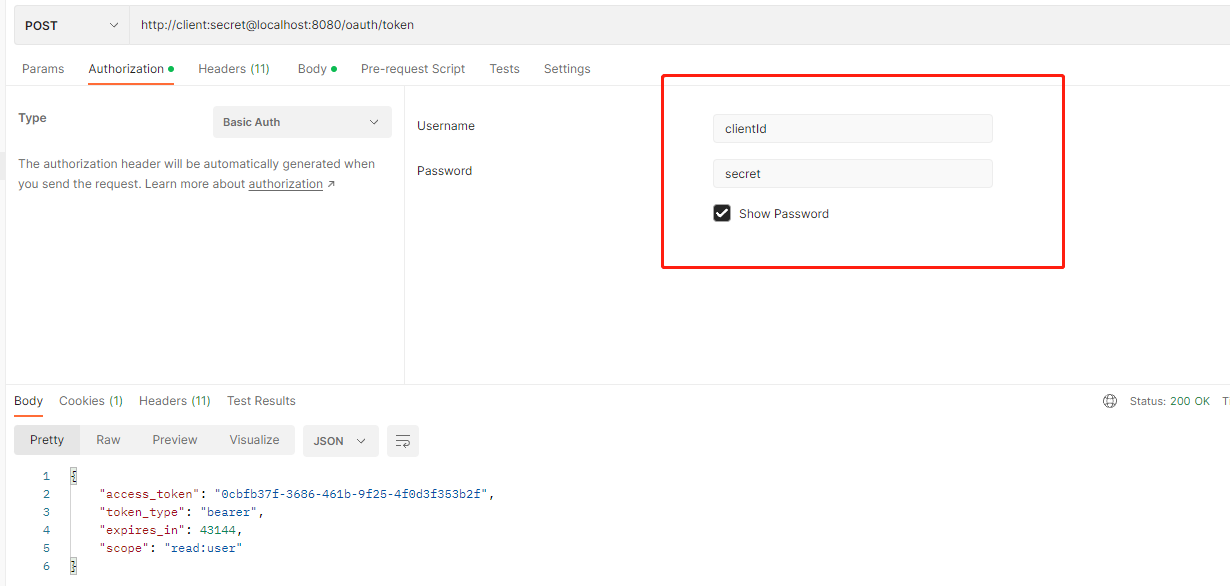Open the POST method dropdown
Viewport: 1230px width, 586px height.
coord(71,25)
